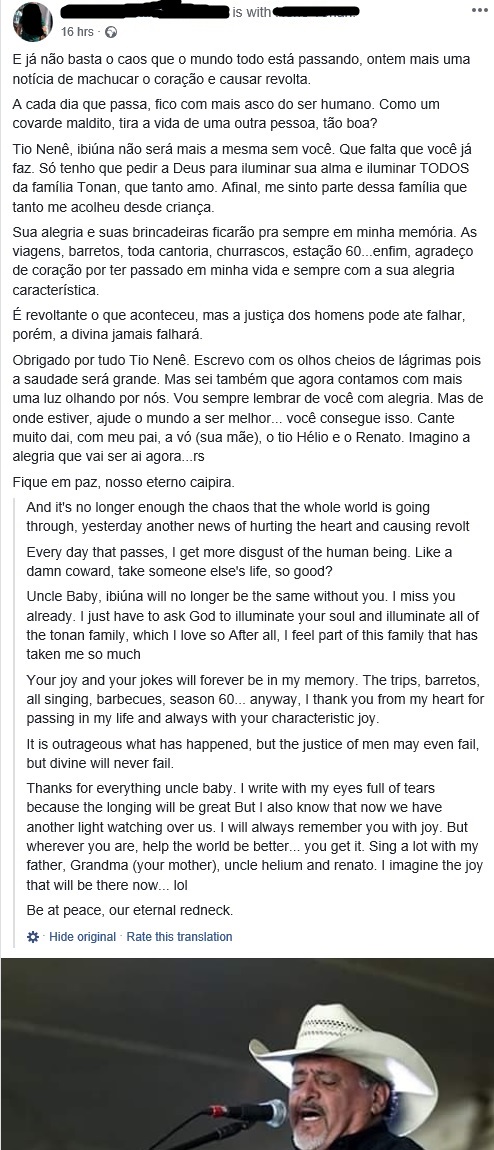Screen dimensions: 494x1150
Task: Toggle 'Hide original' text
Action: click(x=82, y=937)
